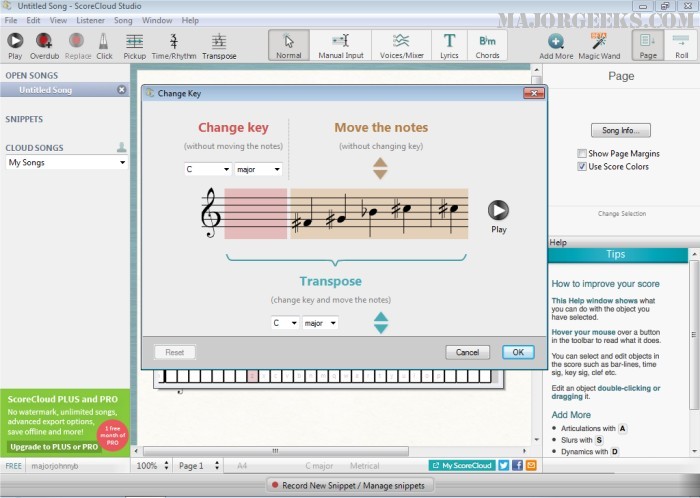Open the Edit menu
Image resolution: width=700 pixels, height=498 pixels.
click(33, 20)
